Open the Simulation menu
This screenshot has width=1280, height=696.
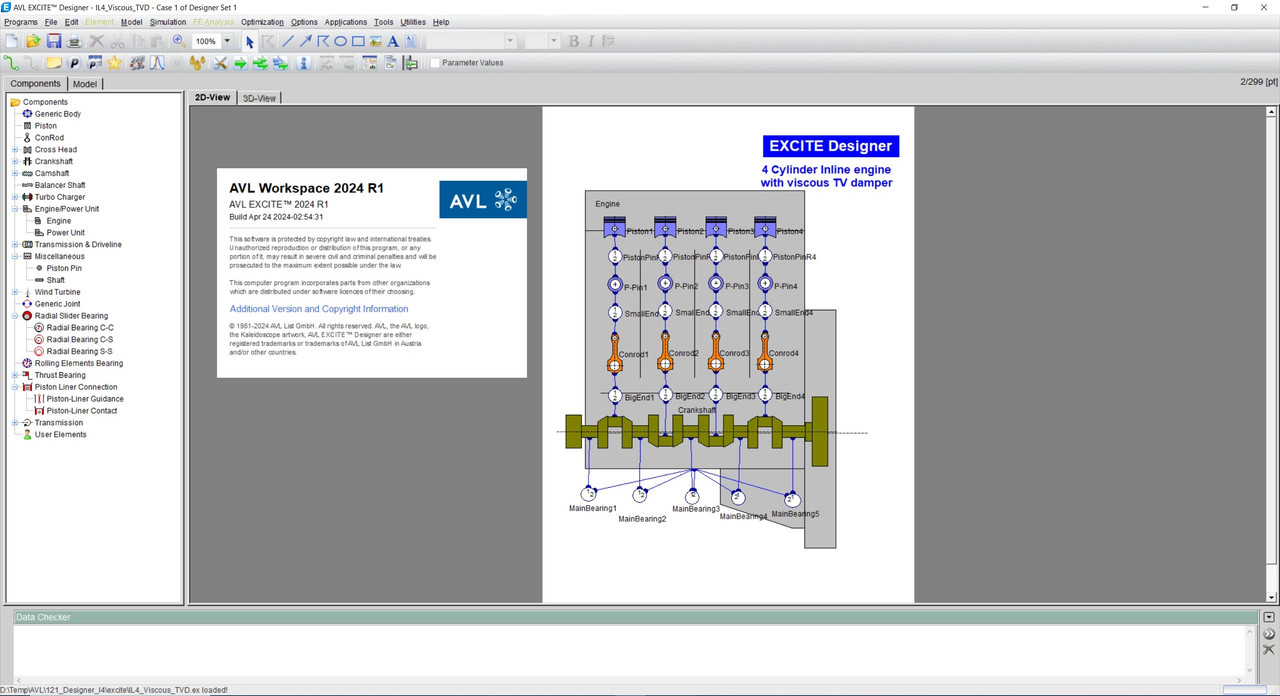[168, 22]
